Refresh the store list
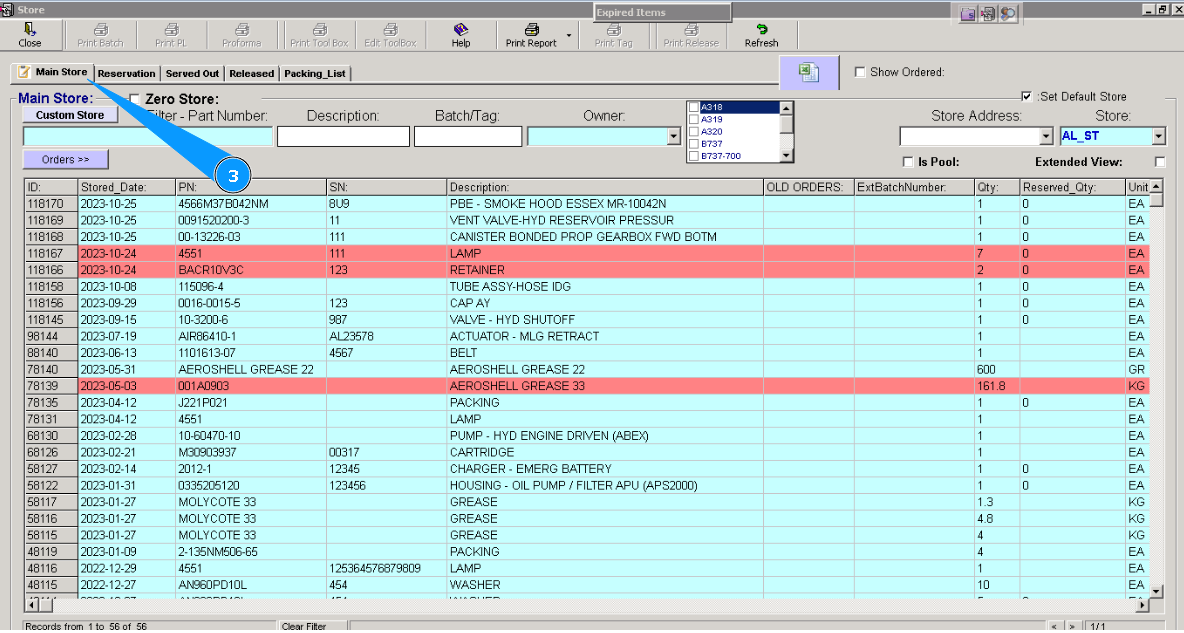 761,36
